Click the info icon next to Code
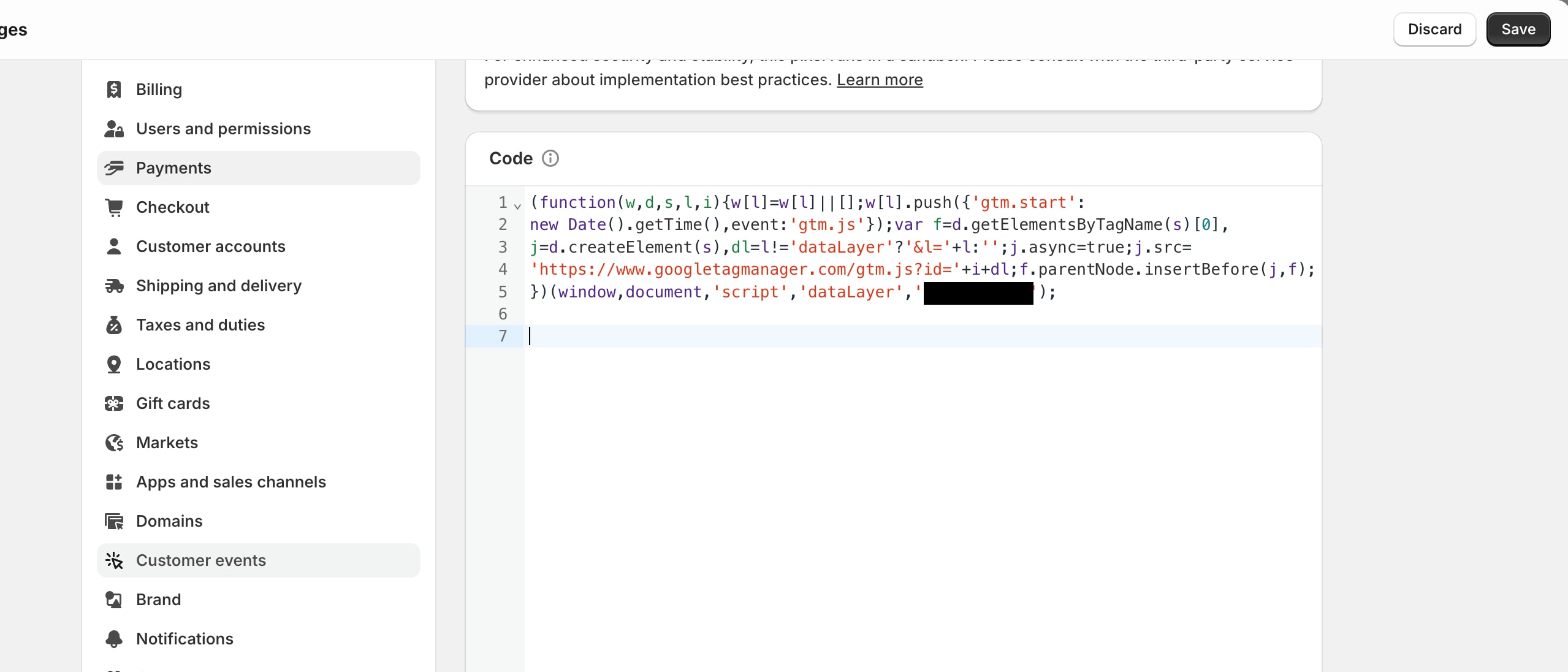Viewport: 1568px width, 672px height. (550, 158)
